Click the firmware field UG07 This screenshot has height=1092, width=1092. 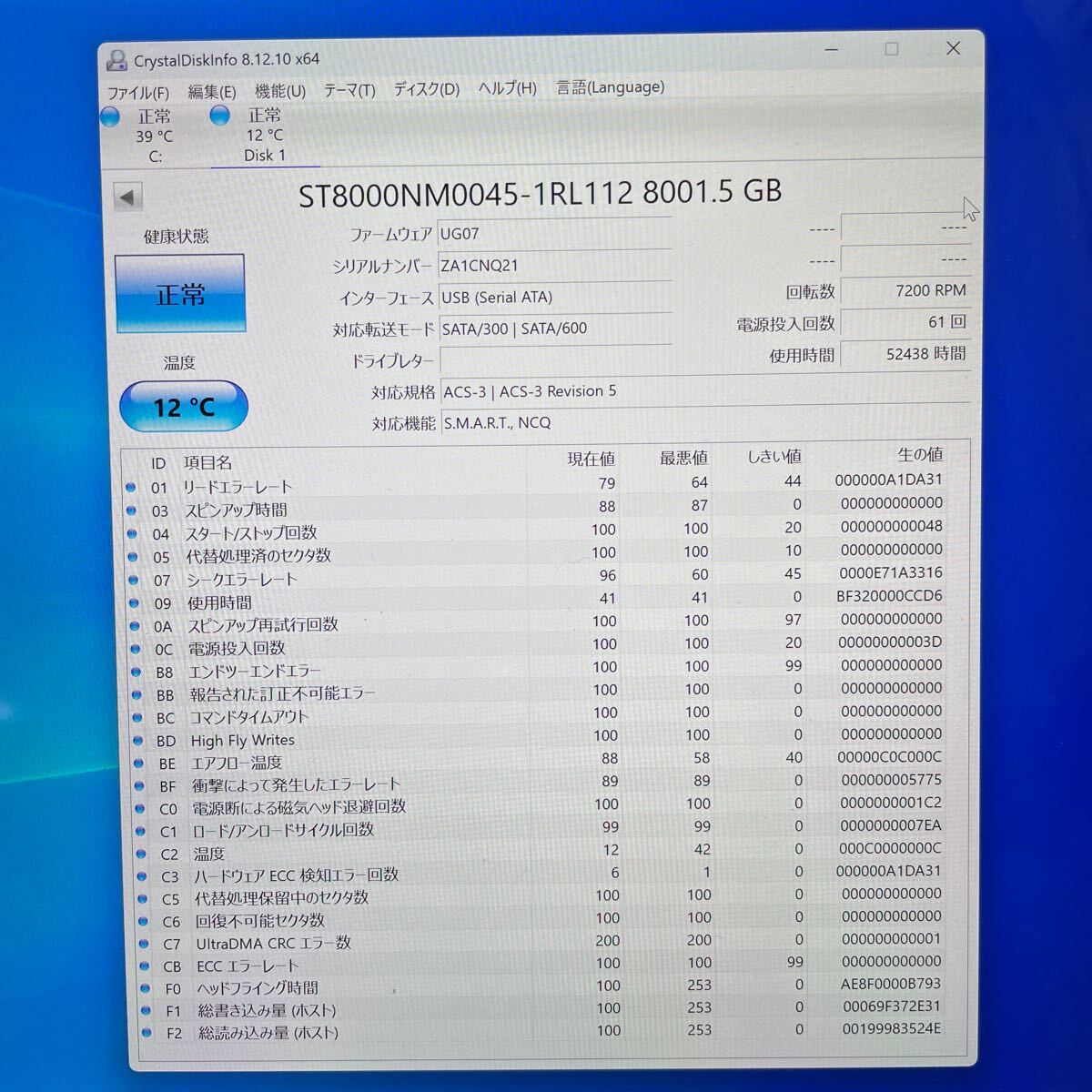555,233
